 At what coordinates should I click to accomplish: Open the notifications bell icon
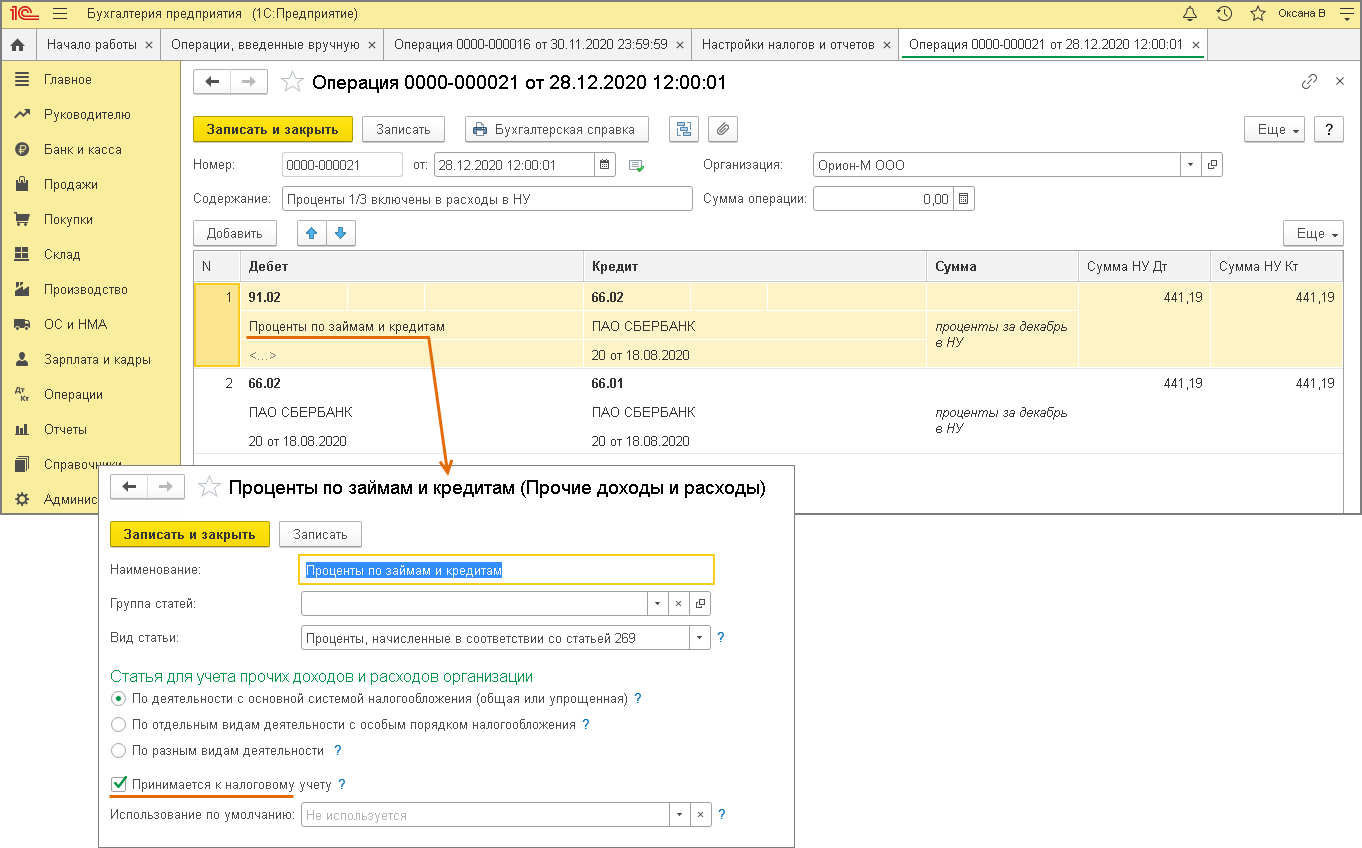pos(1190,14)
